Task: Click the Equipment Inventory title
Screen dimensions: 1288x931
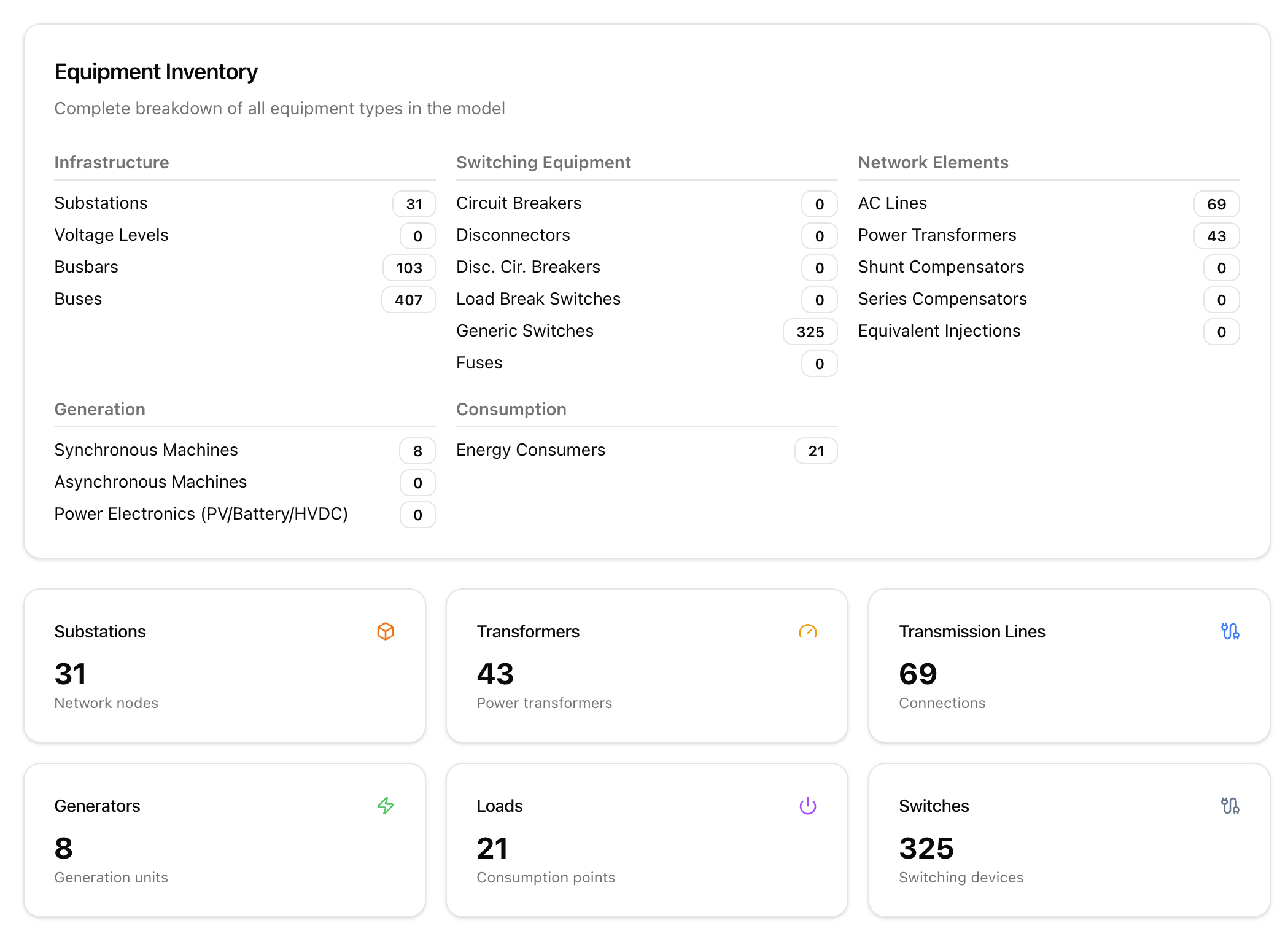Action: pos(156,72)
